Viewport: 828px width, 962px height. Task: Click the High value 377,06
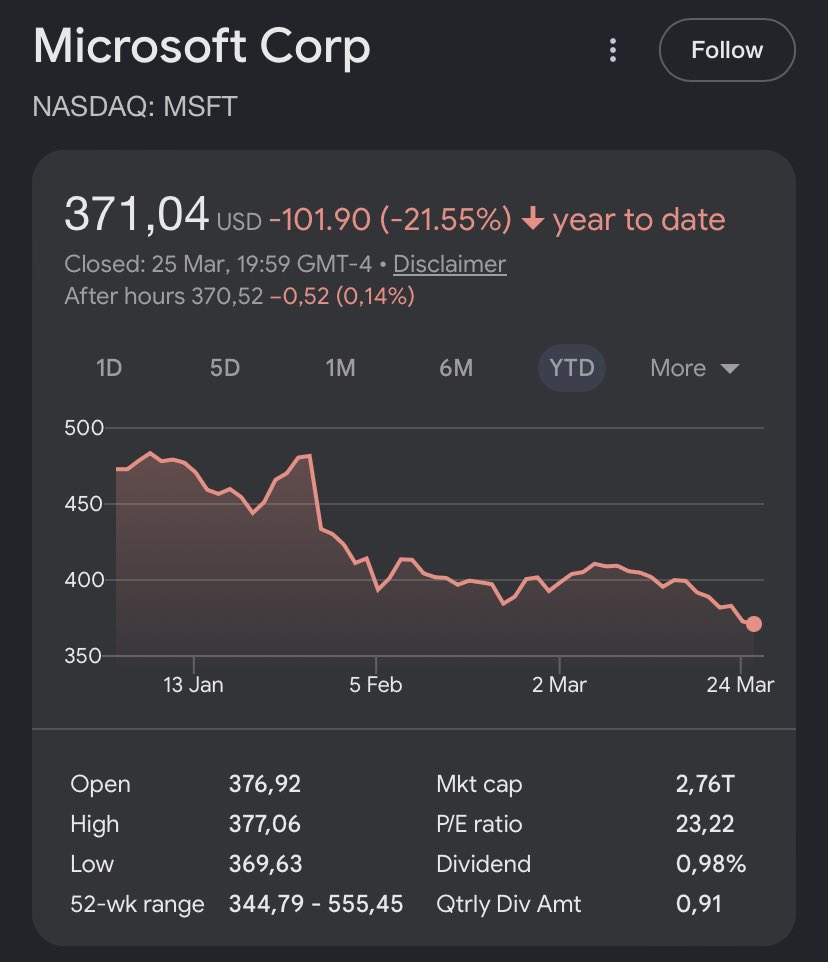pyautogui.click(x=265, y=824)
